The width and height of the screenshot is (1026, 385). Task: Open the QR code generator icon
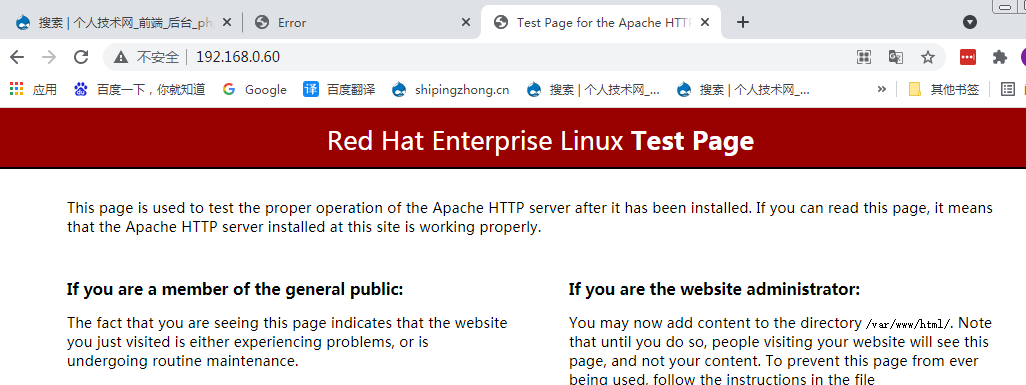coord(864,57)
